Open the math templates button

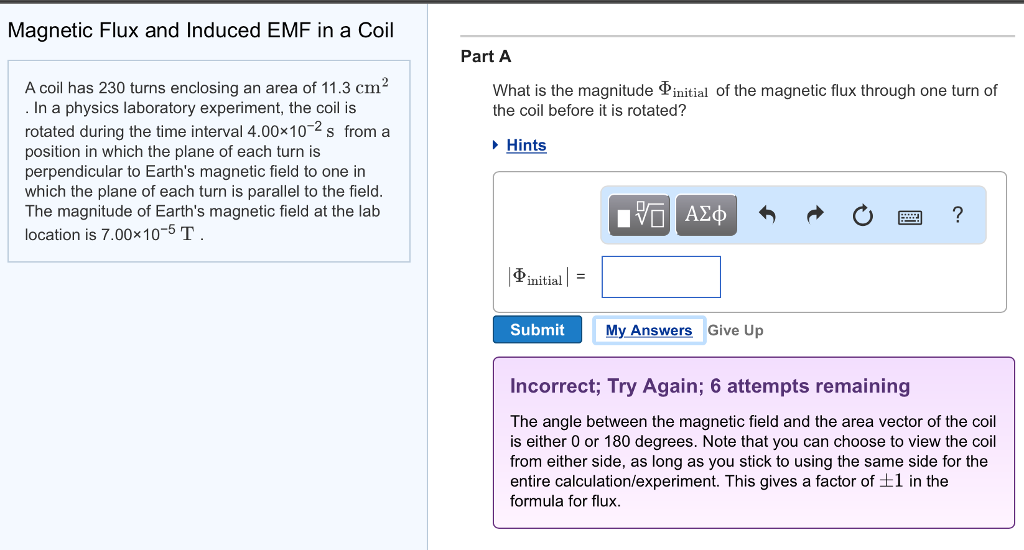pos(640,215)
